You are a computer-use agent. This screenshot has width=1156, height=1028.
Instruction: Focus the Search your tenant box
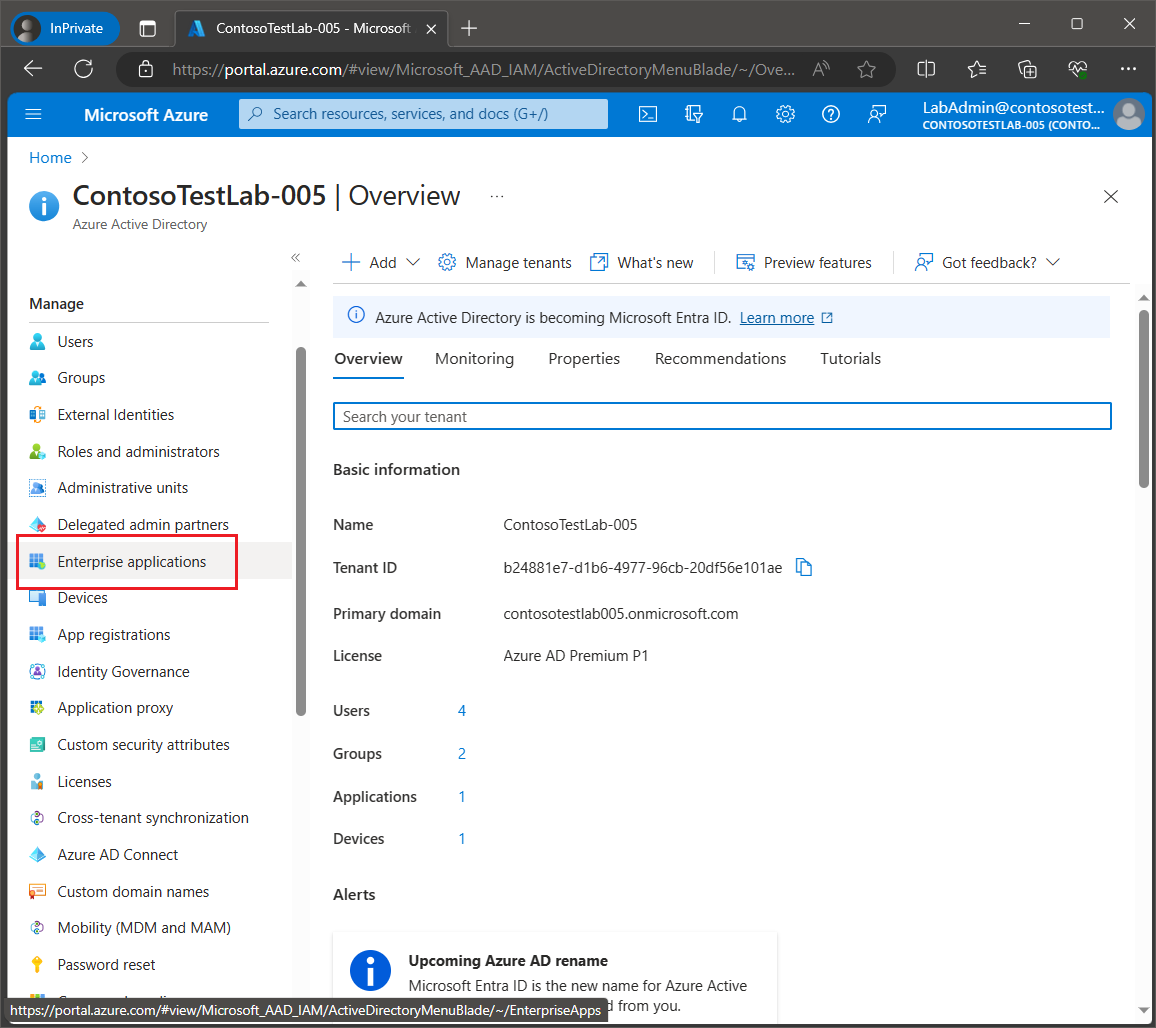(x=722, y=416)
